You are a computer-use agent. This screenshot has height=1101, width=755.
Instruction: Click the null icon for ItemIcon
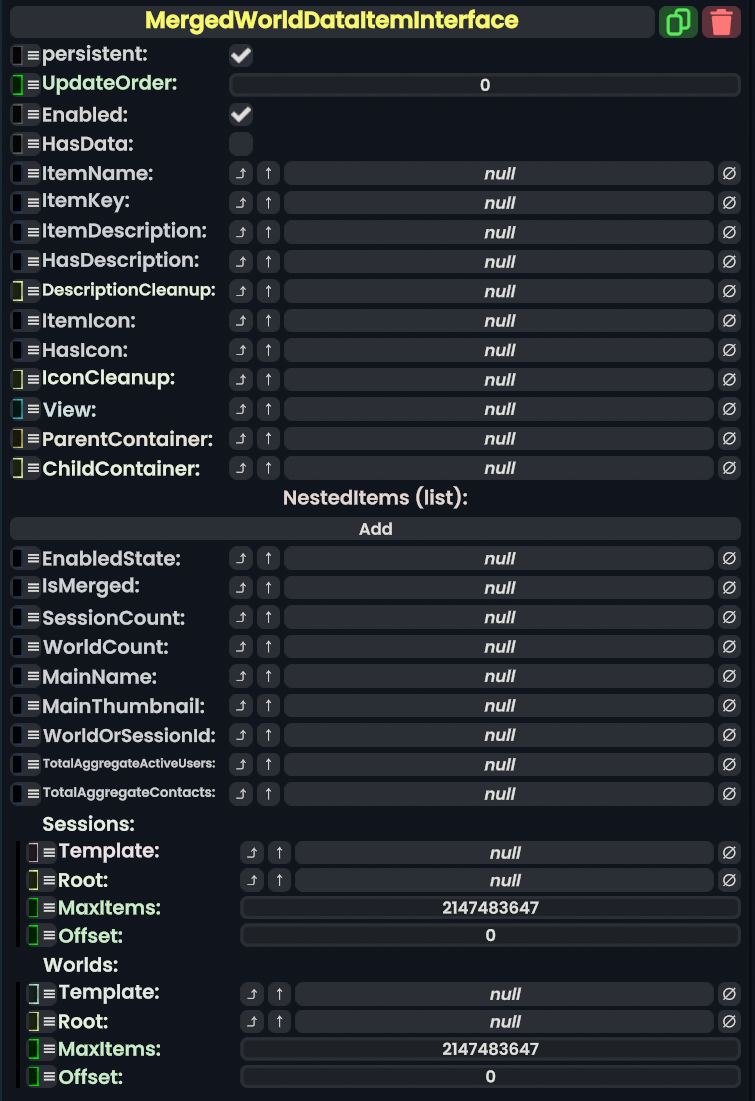pyautogui.click(x=729, y=321)
